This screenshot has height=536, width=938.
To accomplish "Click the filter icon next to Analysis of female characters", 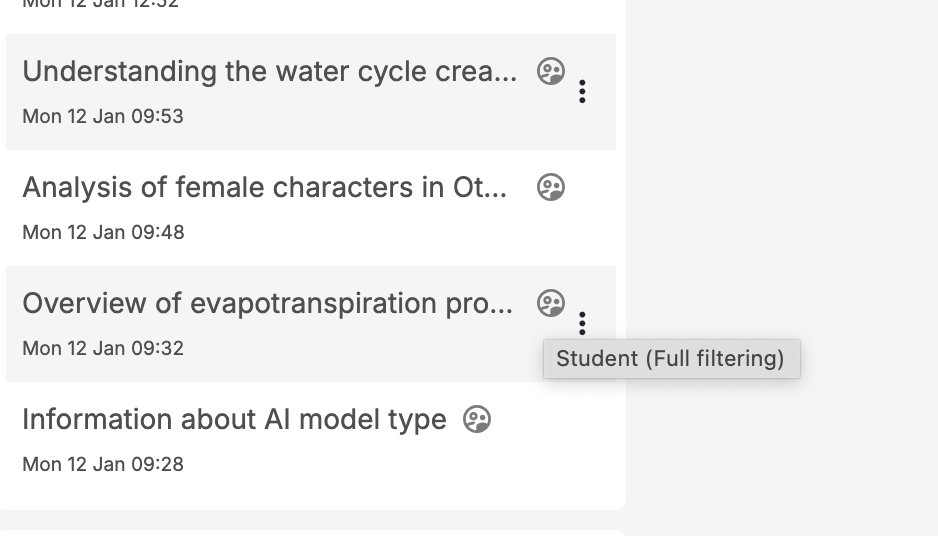I will tap(551, 187).
